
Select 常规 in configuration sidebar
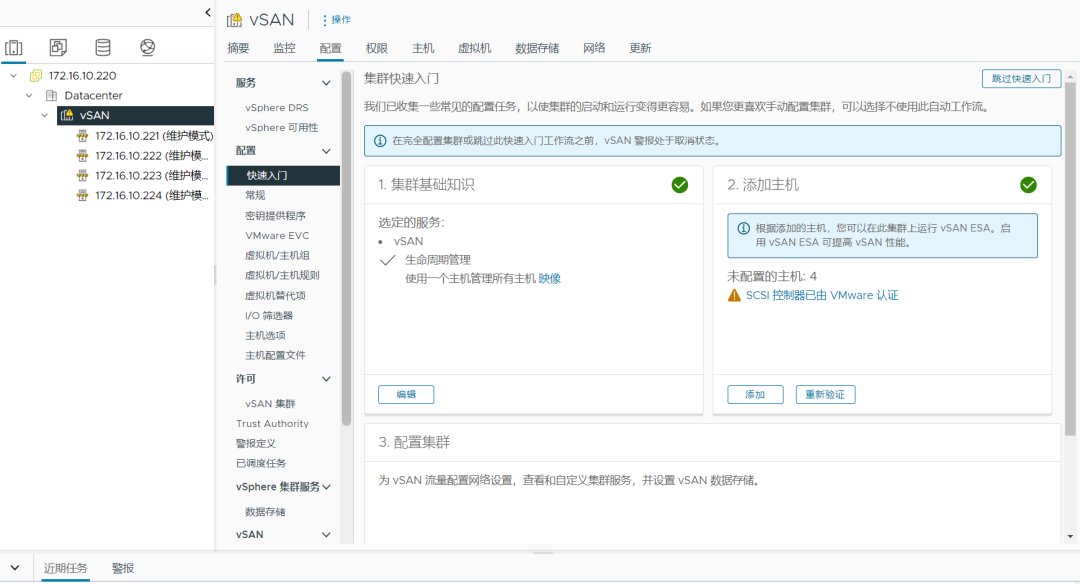coord(256,196)
